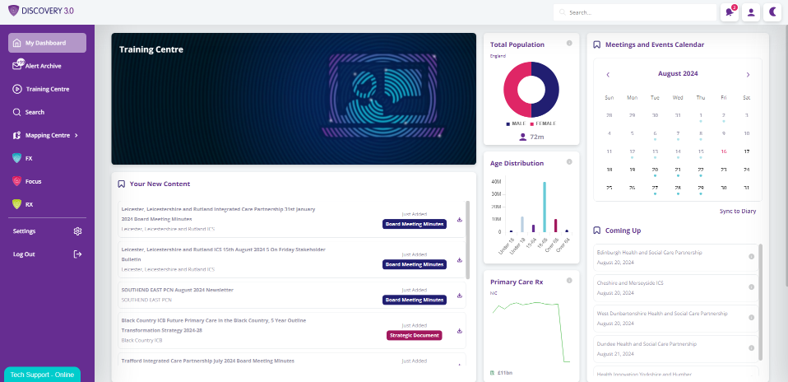Open notifications chat icon with badge
The height and width of the screenshot is (382, 788).
click(729, 13)
